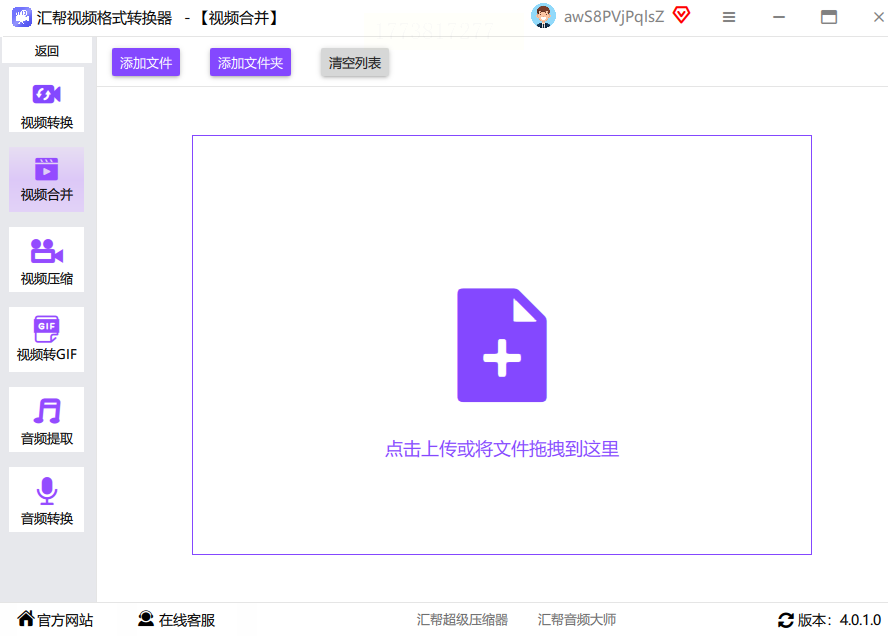888x636 pixels.
Task: Open the 汇帮音频大师 link
Action: pyautogui.click(x=577, y=620)
